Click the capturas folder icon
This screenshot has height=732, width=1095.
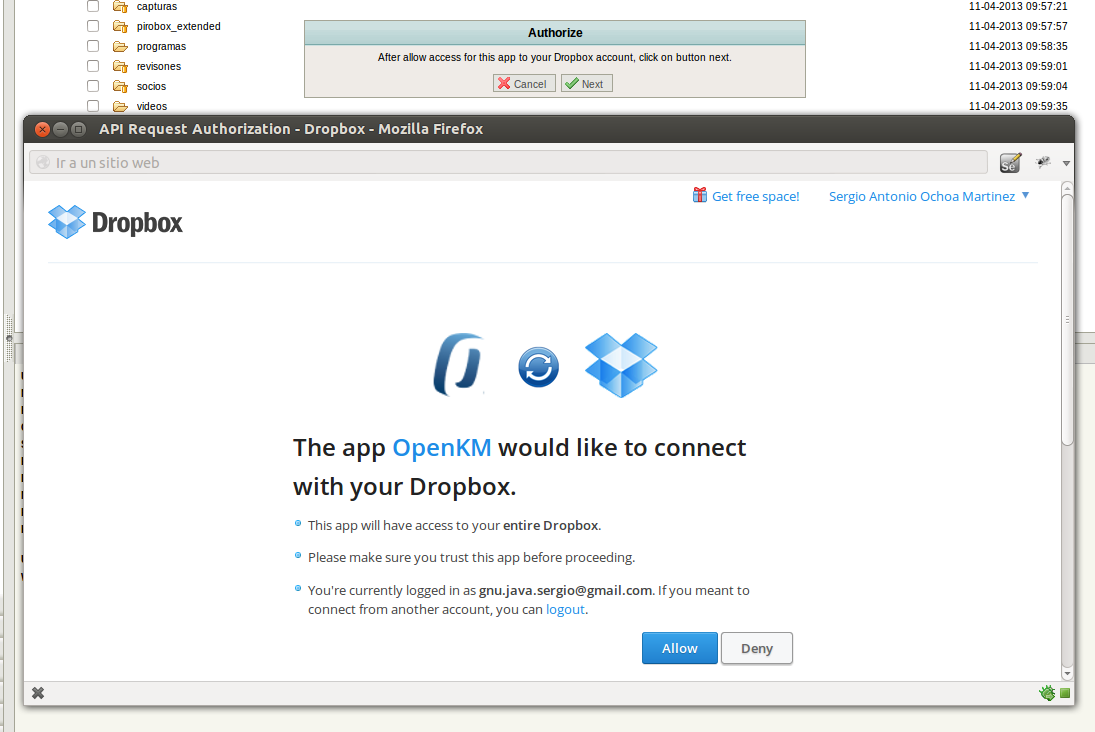[x=120, y=7]
